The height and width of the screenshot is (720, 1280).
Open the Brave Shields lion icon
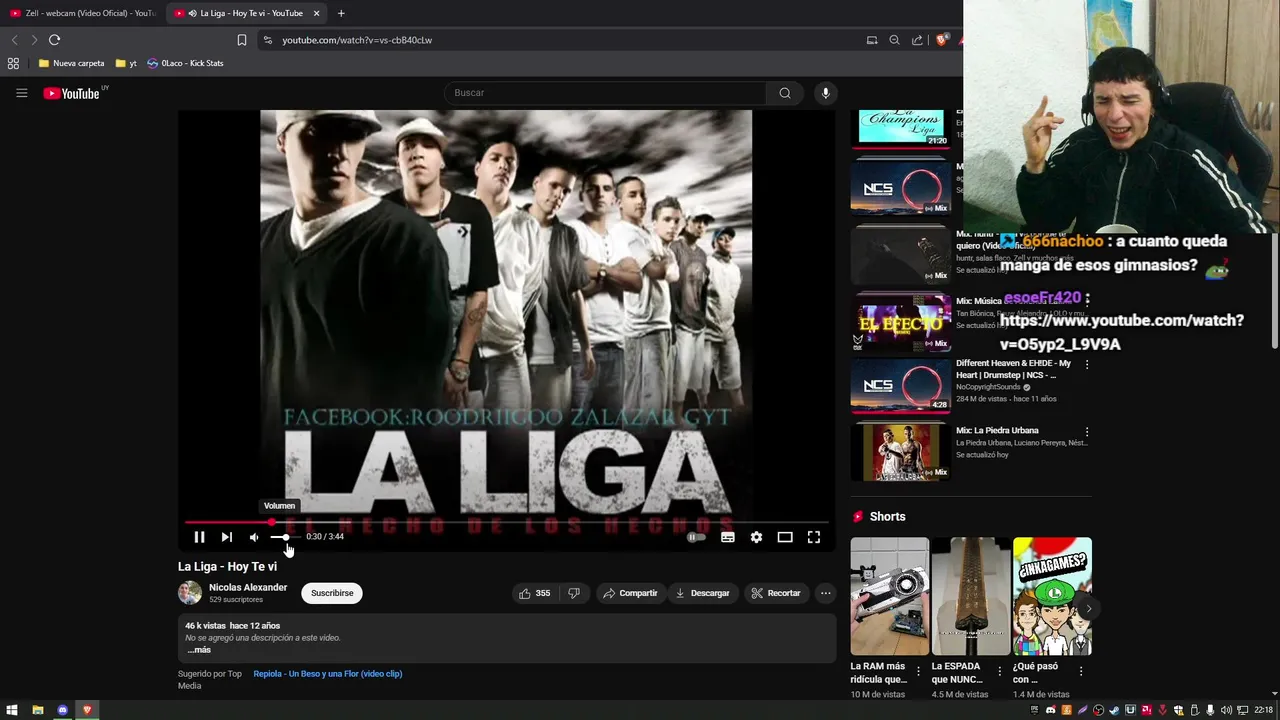click(x=941, y=40)
